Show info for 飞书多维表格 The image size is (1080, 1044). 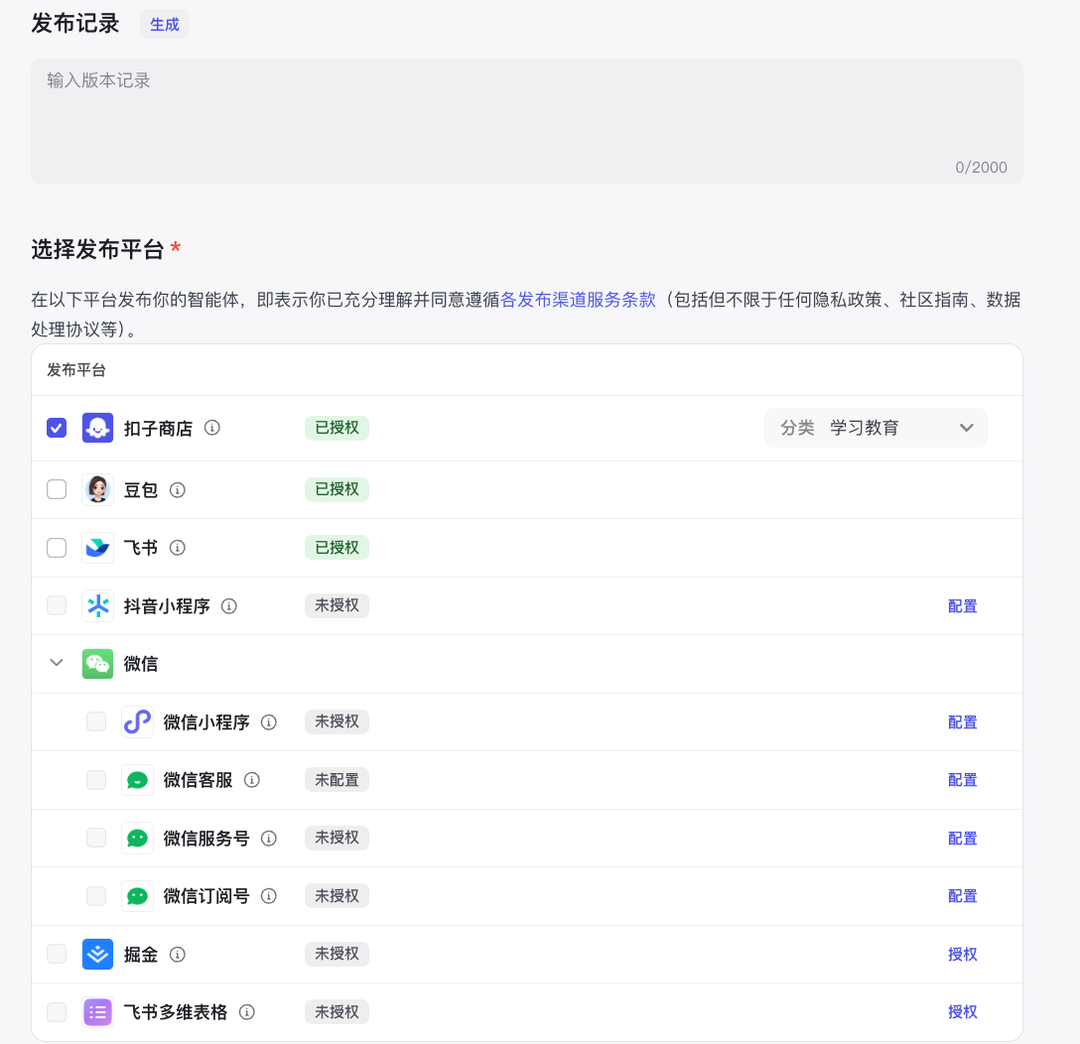tap(247, 1012)
